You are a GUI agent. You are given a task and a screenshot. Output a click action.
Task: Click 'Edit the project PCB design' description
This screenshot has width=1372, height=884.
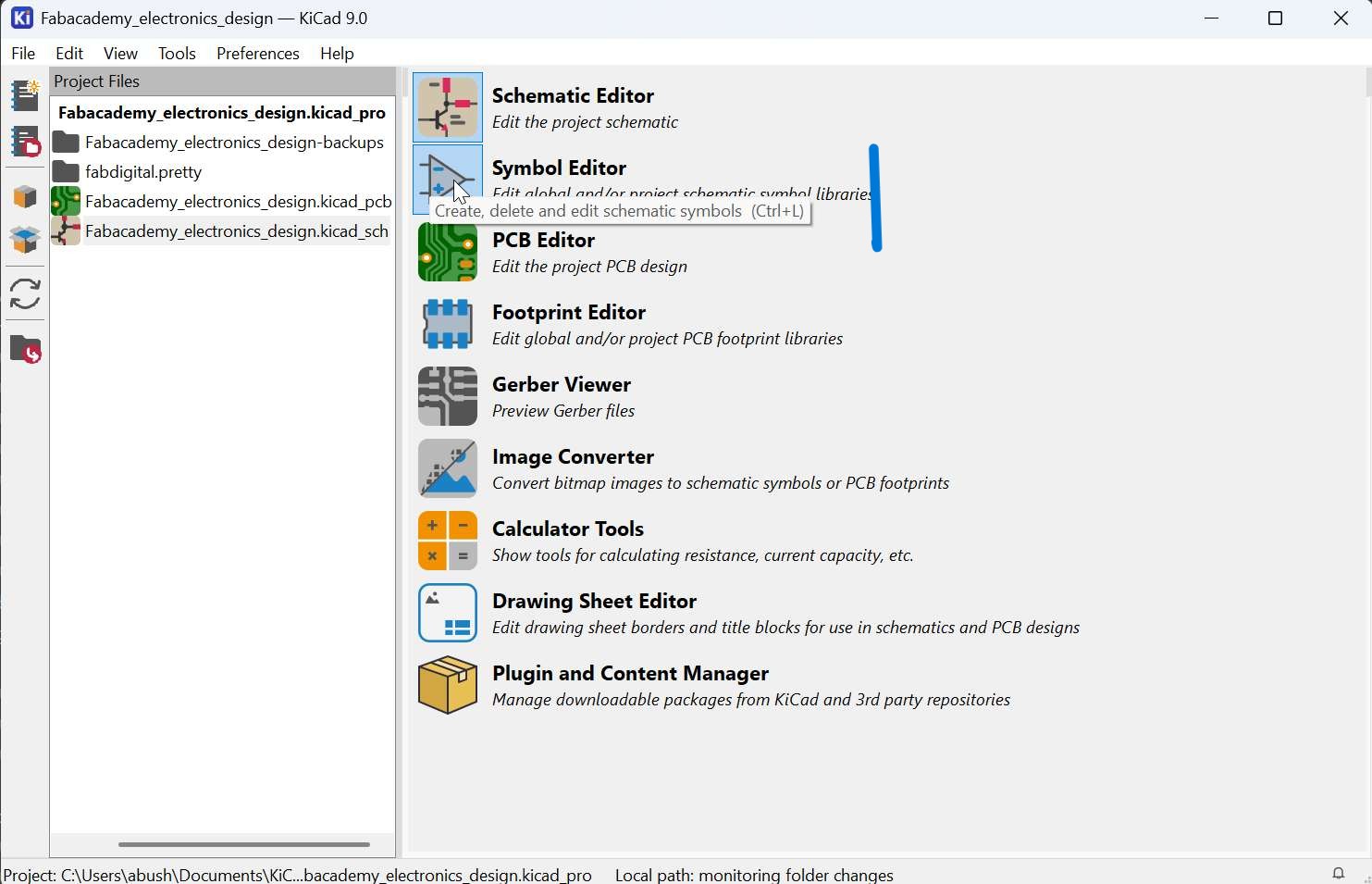pos(589,267)
